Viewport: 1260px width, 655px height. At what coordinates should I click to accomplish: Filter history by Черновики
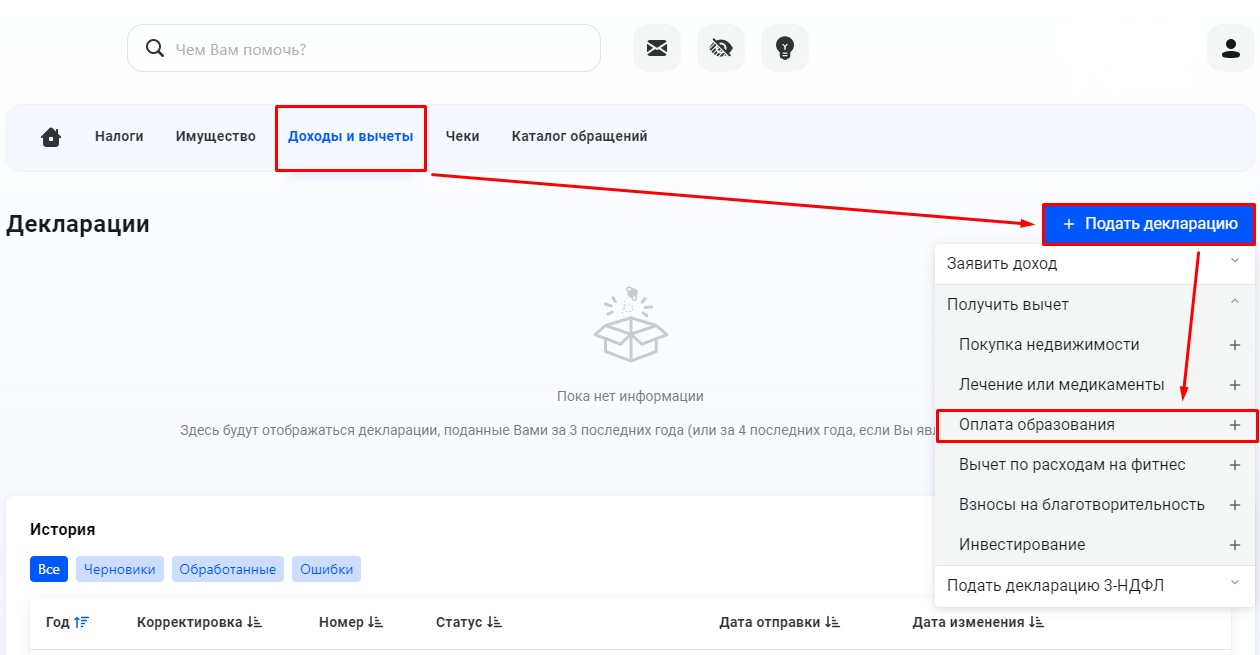120,569
